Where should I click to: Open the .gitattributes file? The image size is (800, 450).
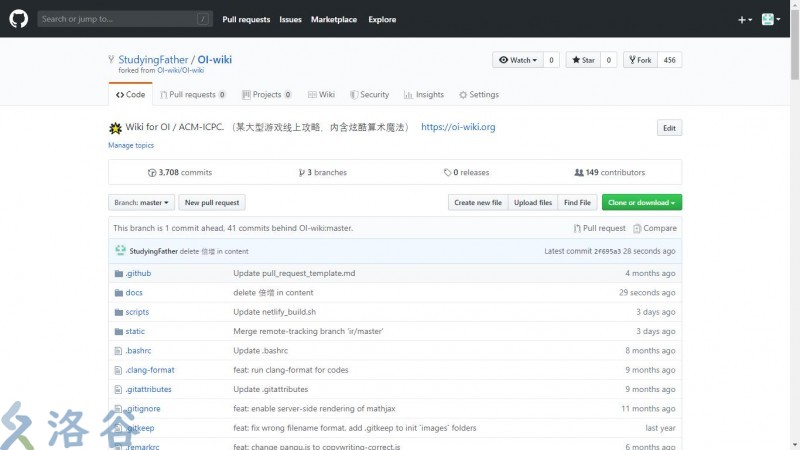148,389
